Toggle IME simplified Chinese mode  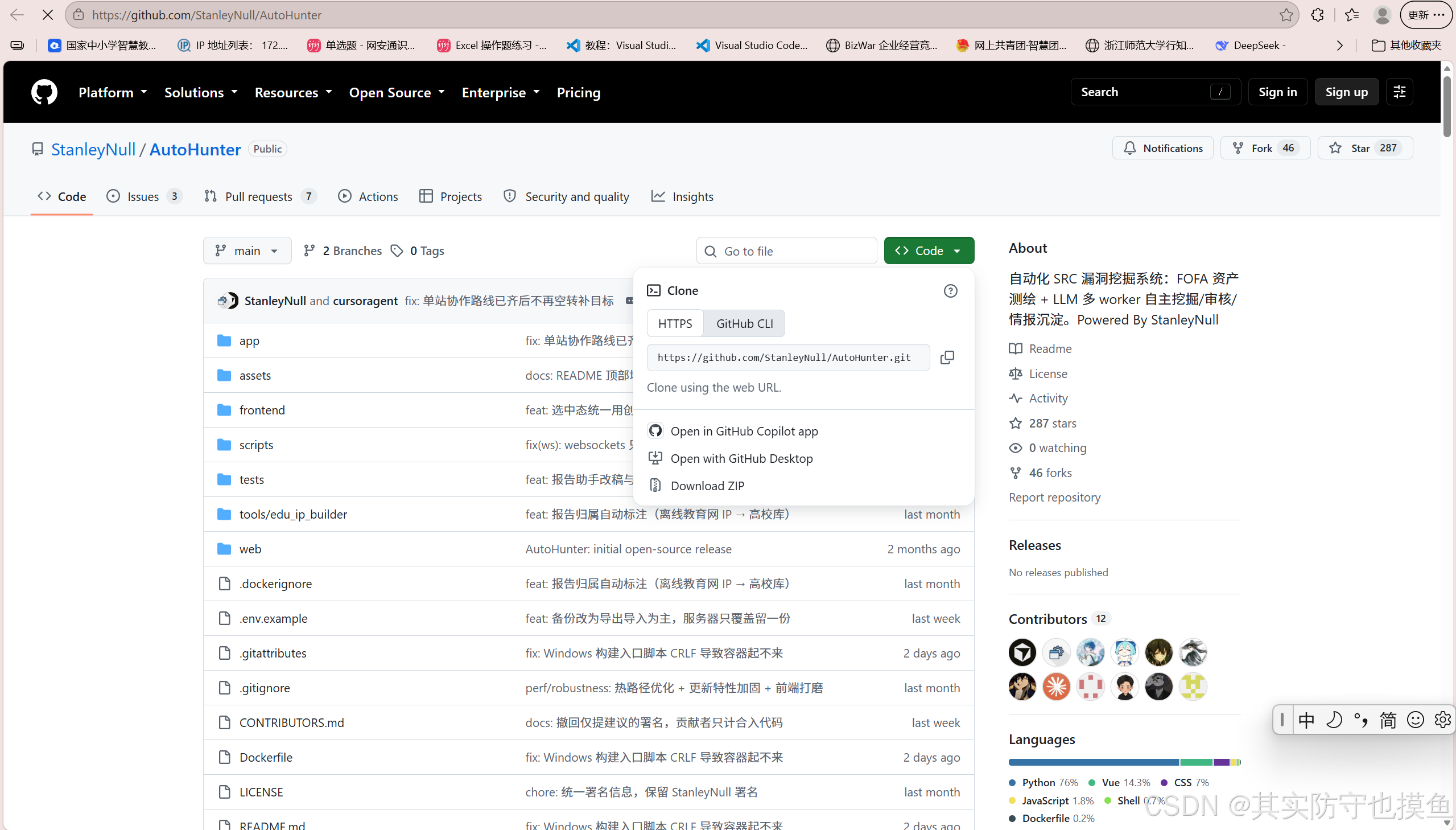(x=1388, y=720)
